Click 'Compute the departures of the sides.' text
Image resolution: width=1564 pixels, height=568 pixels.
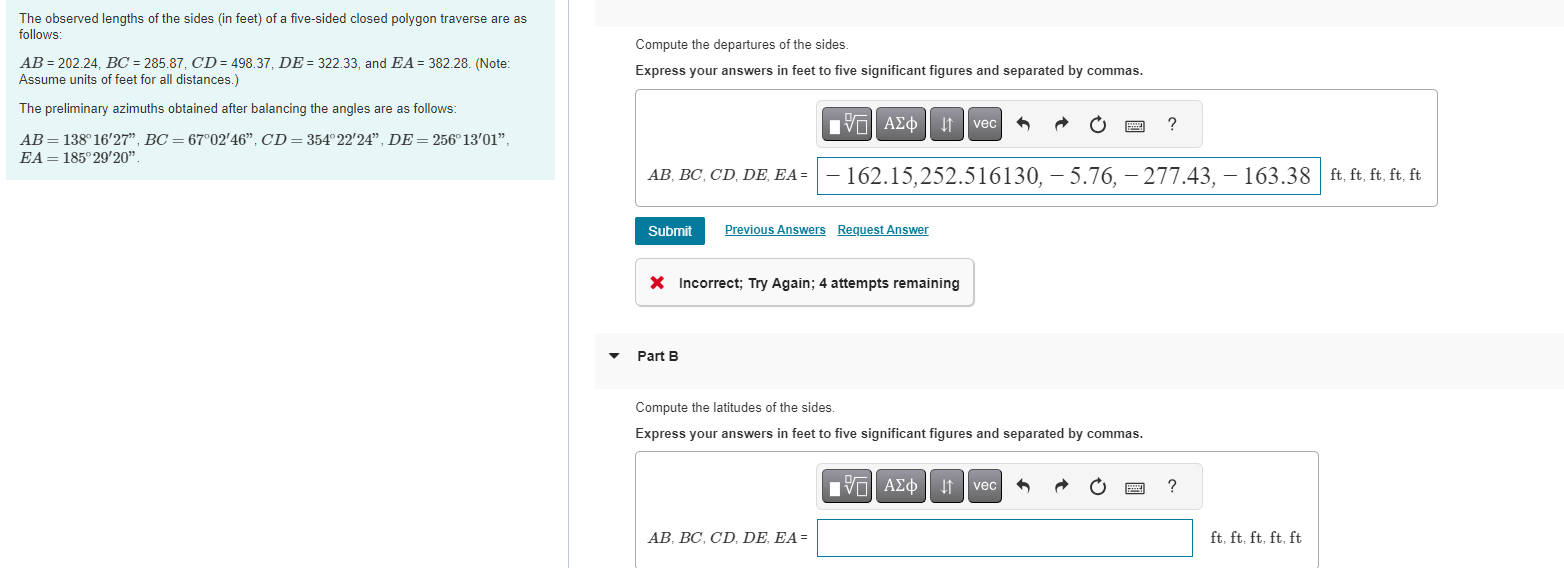[x=742, y=45]
